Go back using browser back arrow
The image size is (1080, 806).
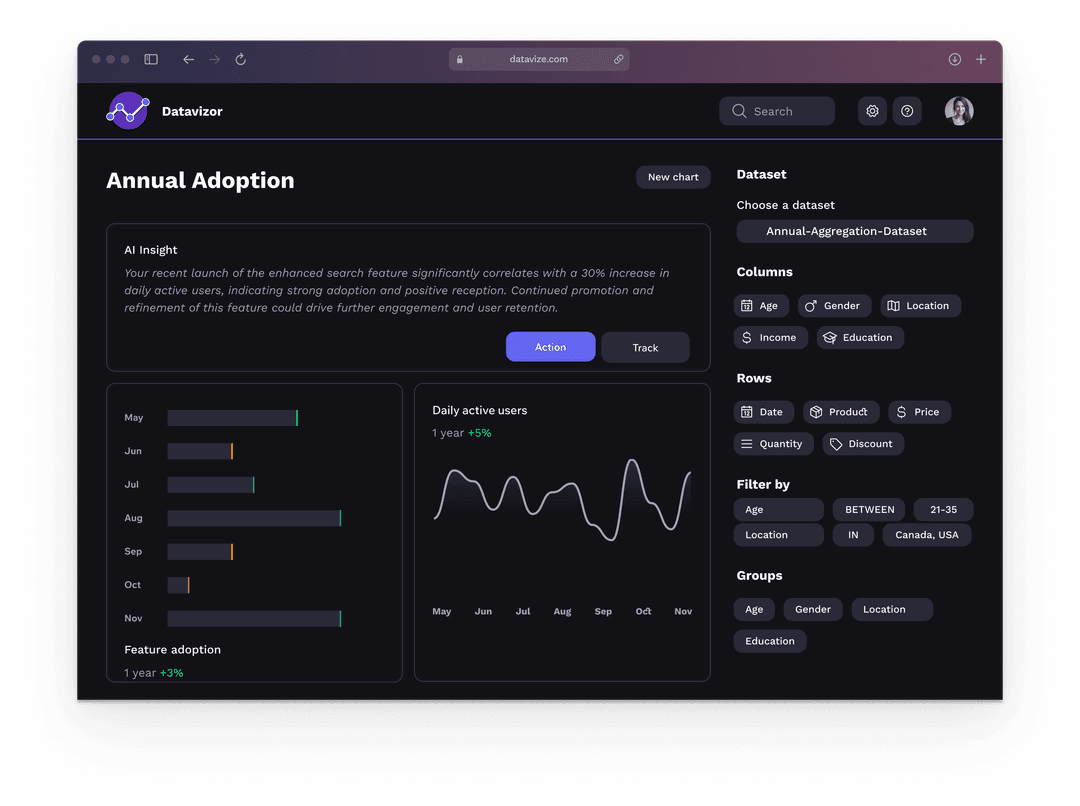click(x=188, y=60)
